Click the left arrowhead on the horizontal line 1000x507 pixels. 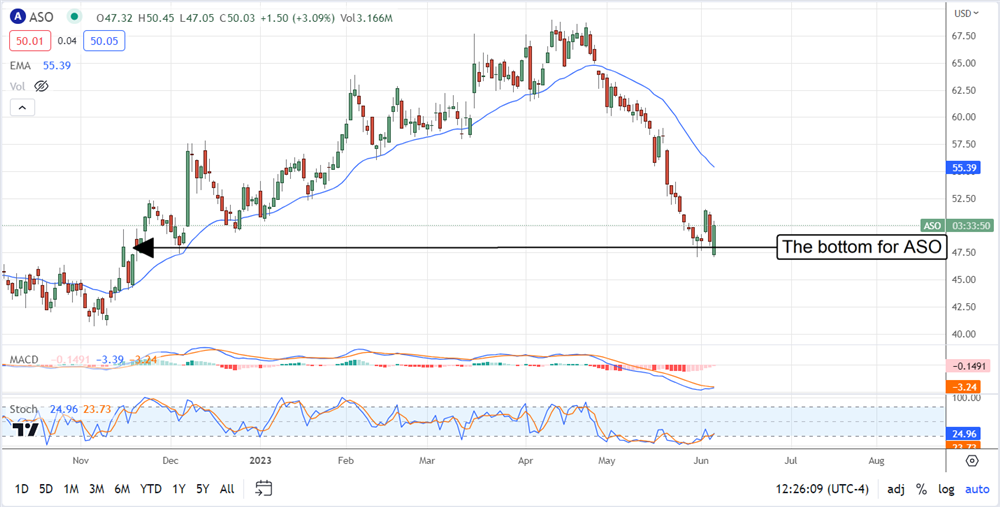coord(142,248)
